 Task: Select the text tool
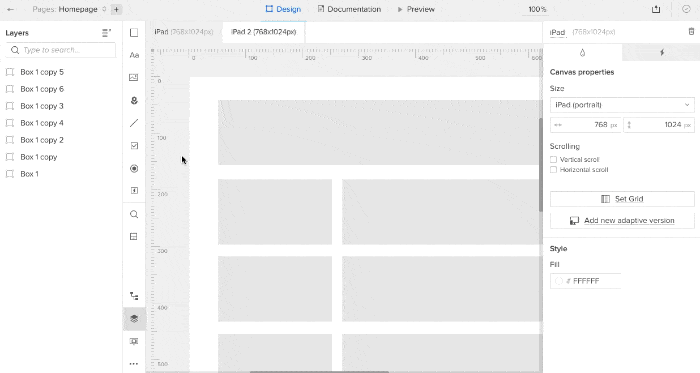[x=134, y=55]
